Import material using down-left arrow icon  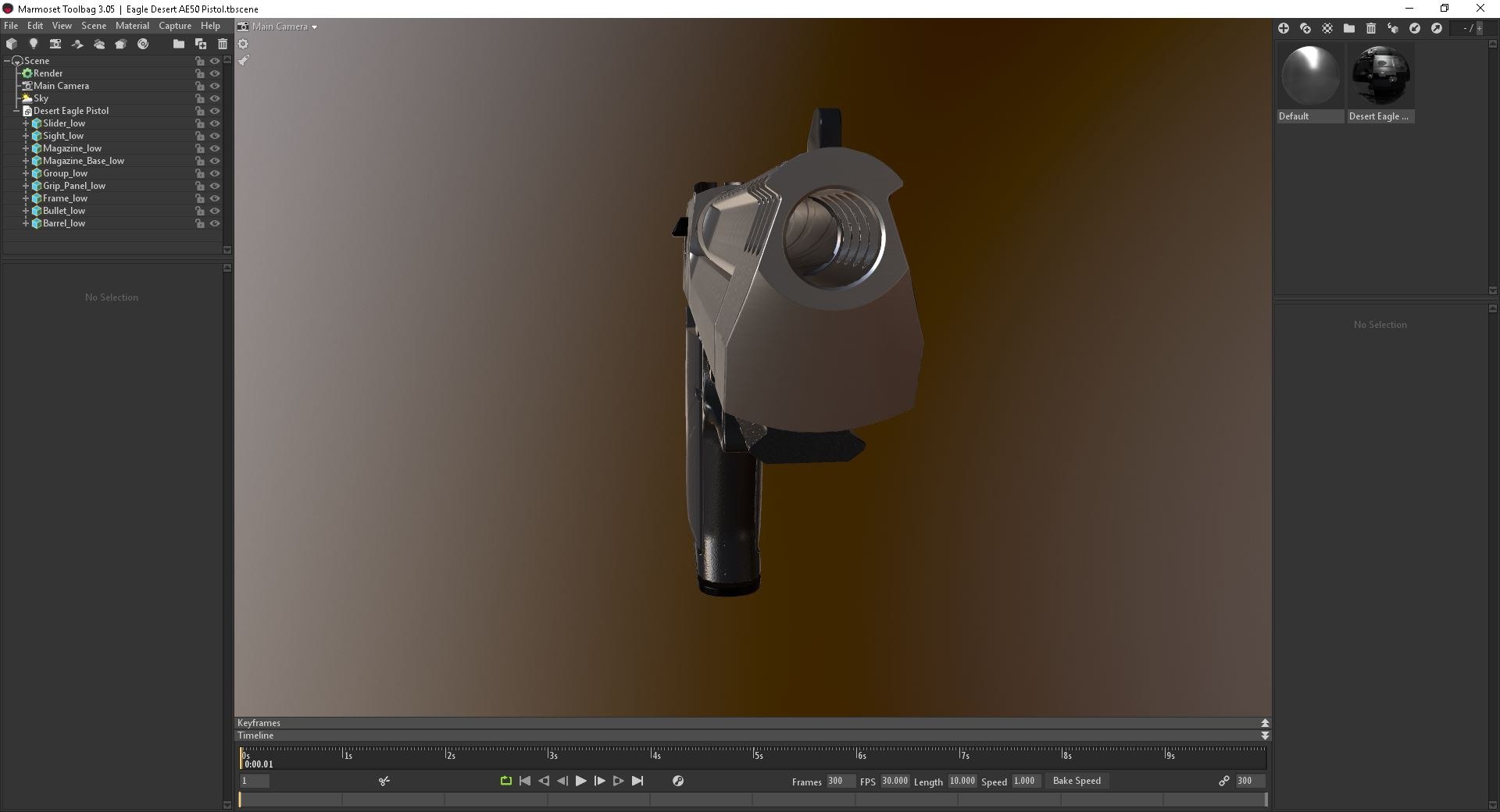(1415, 28)
